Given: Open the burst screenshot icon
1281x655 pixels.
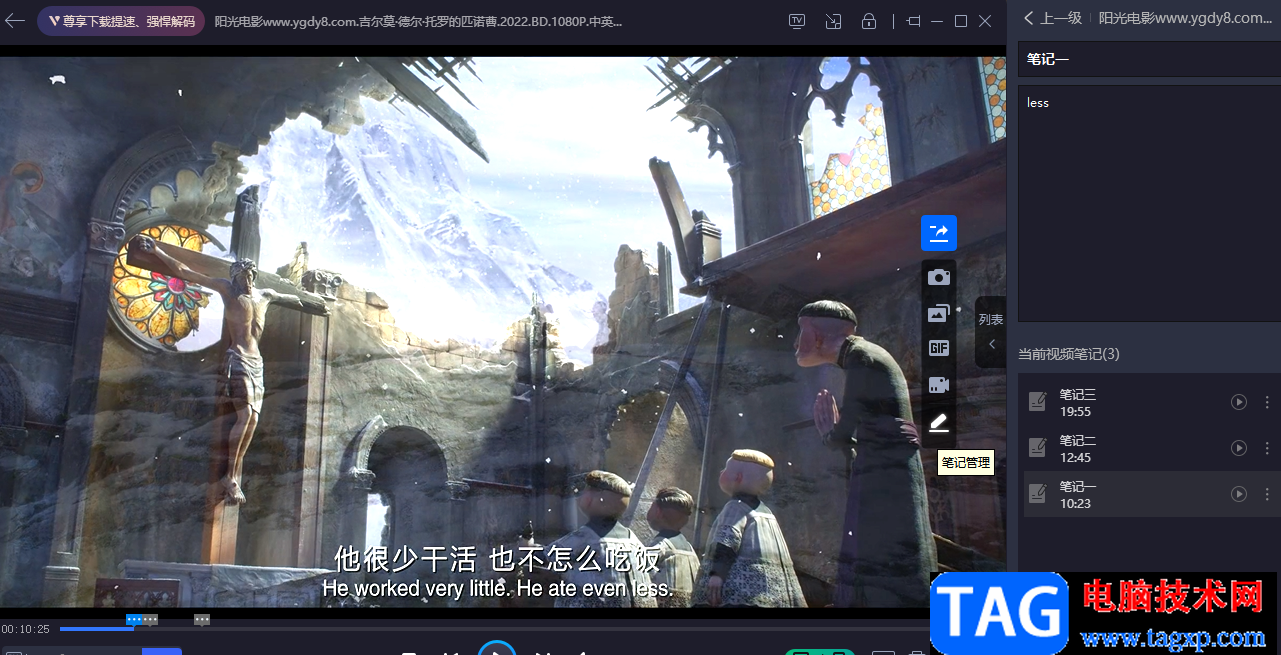Looking at the screenshot, I should [x=939, y=313].
